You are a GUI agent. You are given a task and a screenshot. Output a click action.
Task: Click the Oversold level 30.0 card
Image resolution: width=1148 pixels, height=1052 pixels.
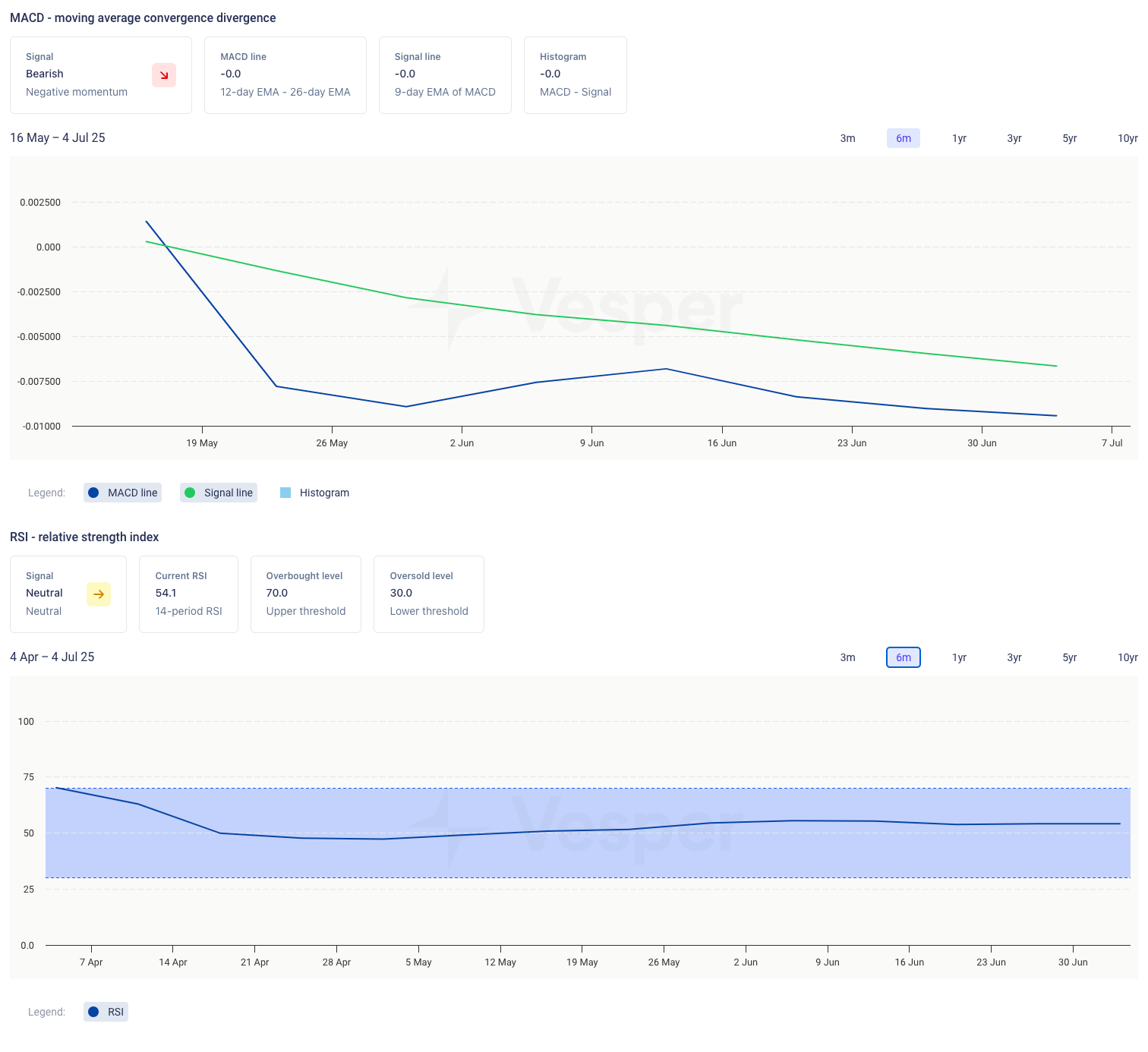428,594
